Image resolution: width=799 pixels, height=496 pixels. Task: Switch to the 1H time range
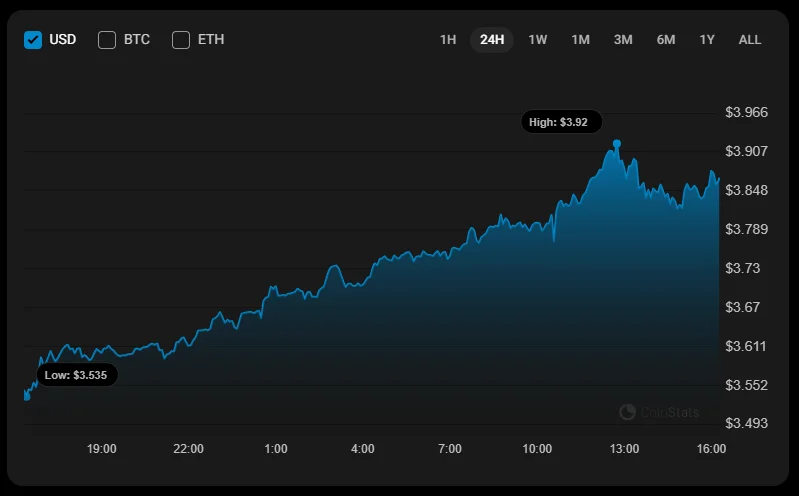pyautogui.click(x=448, y=40)
